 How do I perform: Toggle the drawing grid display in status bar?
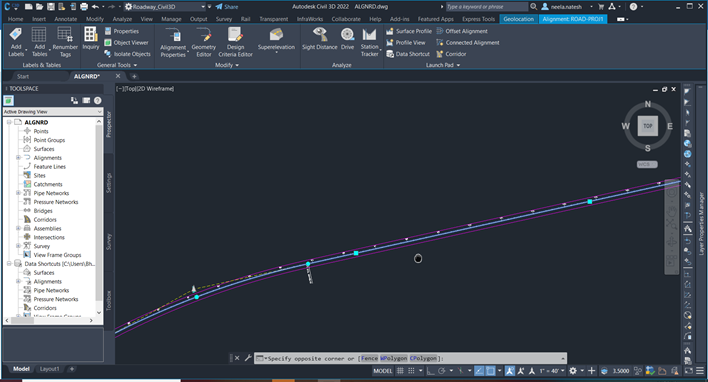[x=400, y=371]
